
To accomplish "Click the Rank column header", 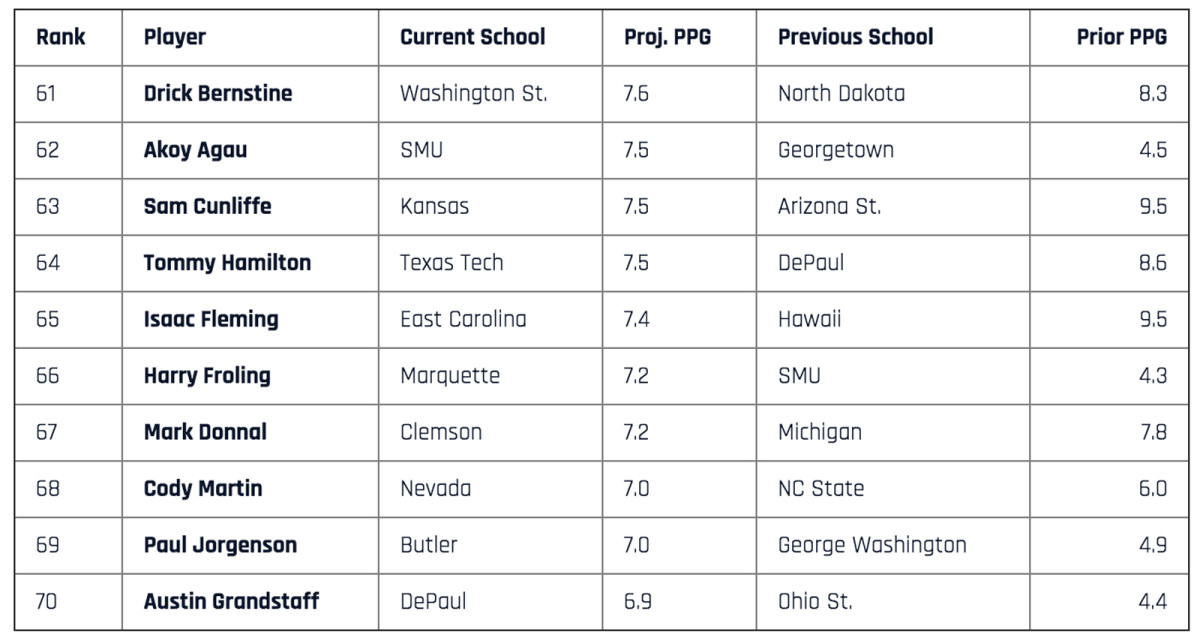I will (x=61, y=38).
